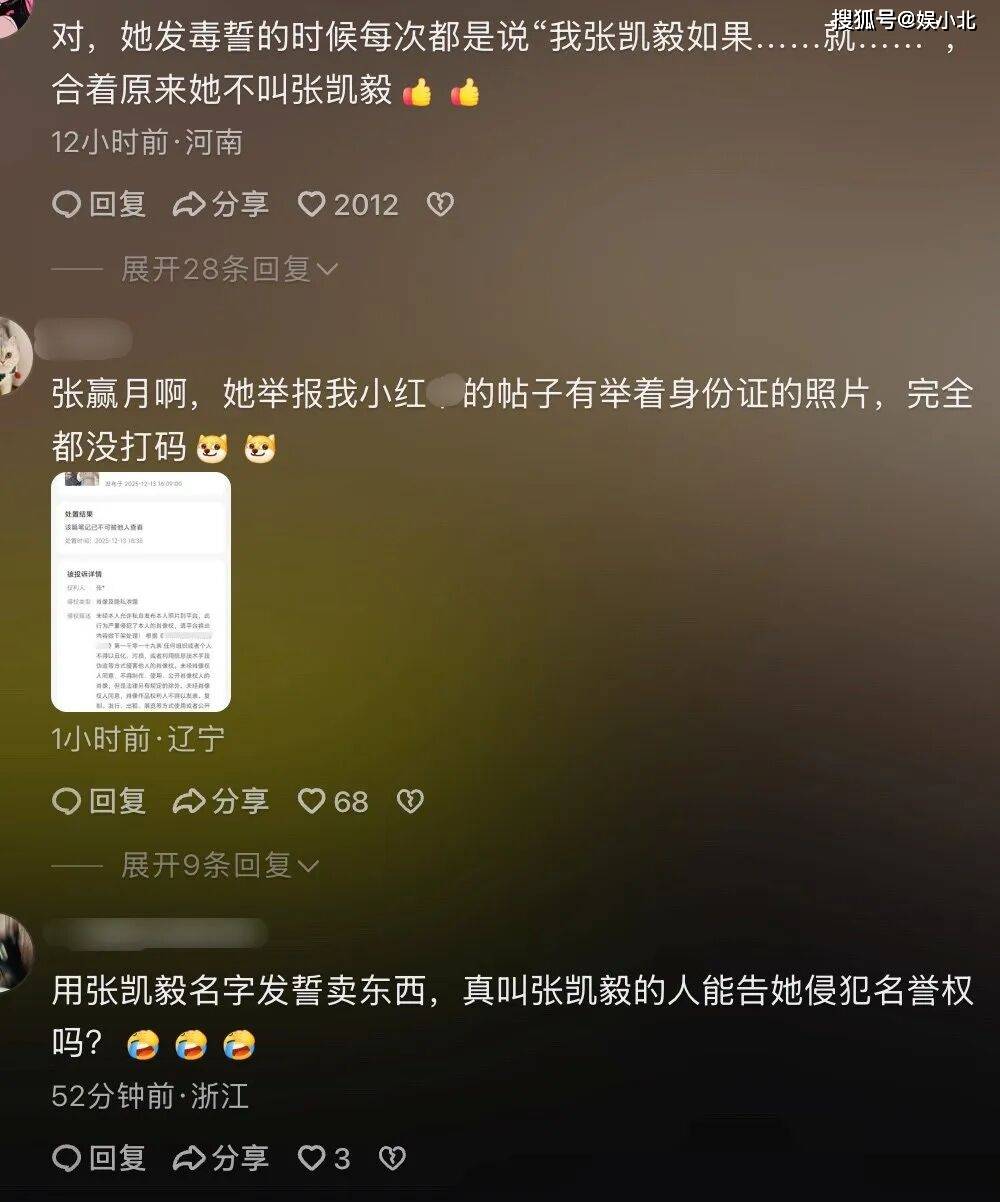The width and height of the screenshot is (1000, 1202).
Task: Share the Zhejiang comment
Action: tap(221, 1158)
